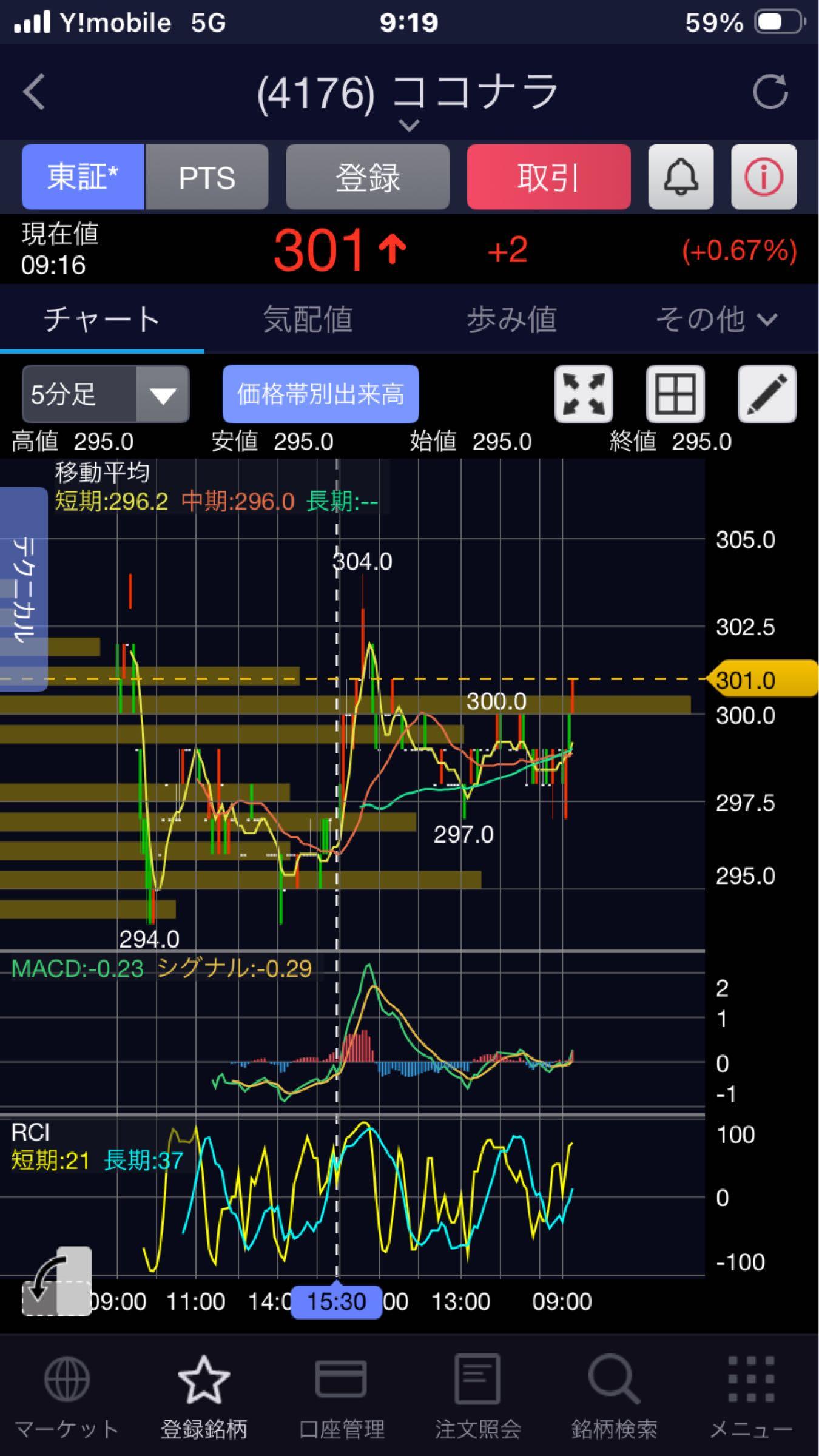The height and width of the screenshot is (1456, 819).
Task: Tap the 15:30 timeline cursor marker
Action: [336, 1301]
